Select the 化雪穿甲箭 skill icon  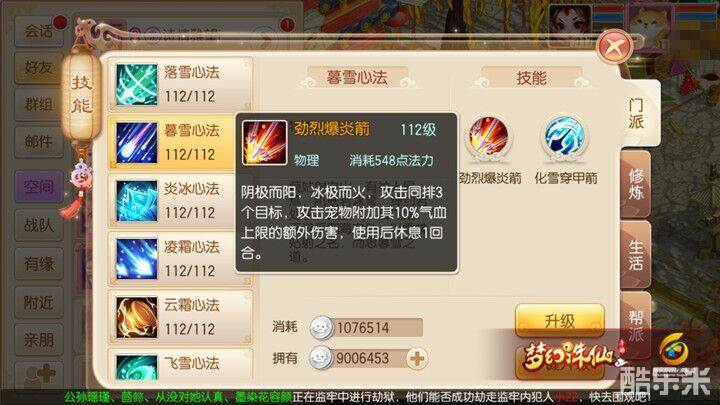(x=564, y=137)
